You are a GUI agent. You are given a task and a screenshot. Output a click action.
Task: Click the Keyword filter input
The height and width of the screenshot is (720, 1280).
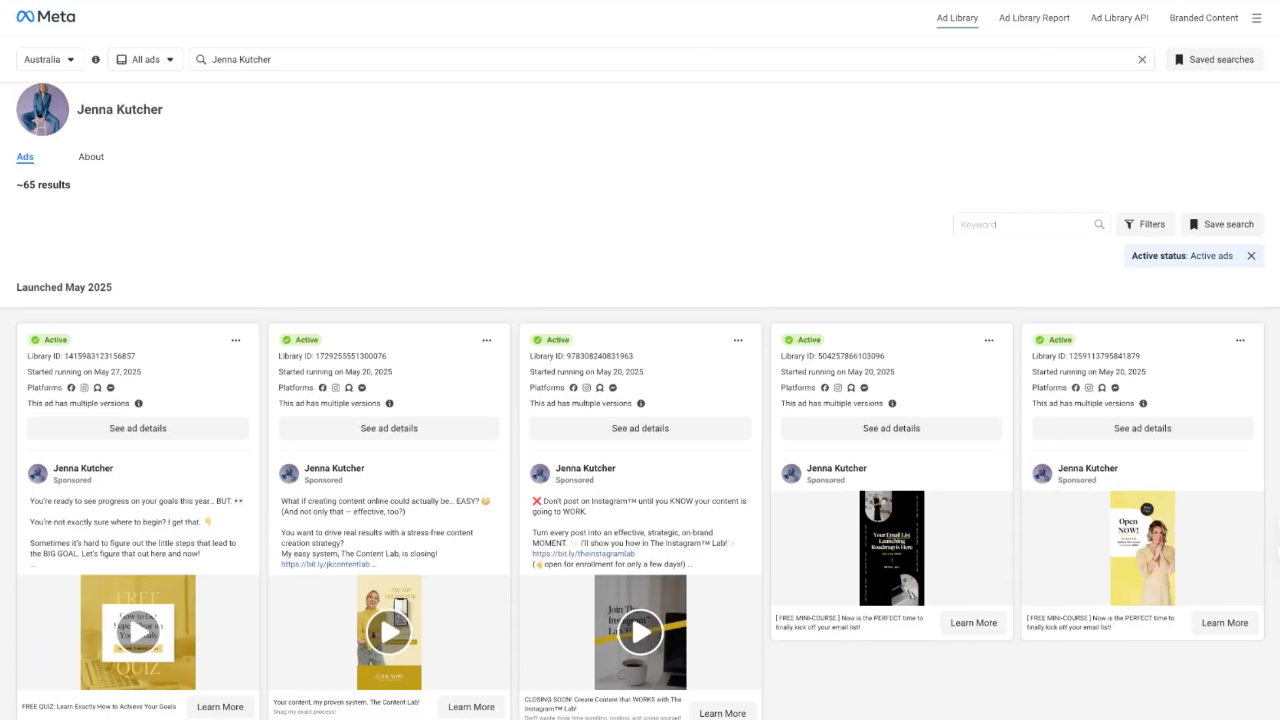click(1031, 225)
